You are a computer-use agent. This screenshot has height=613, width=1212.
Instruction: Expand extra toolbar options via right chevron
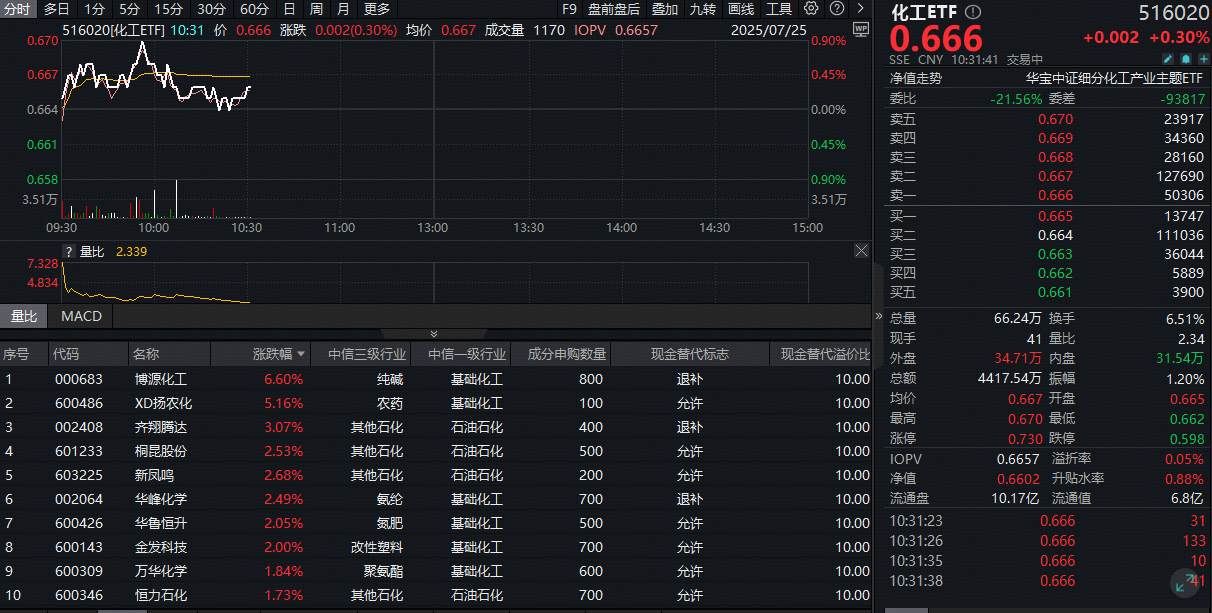point(860,9)
